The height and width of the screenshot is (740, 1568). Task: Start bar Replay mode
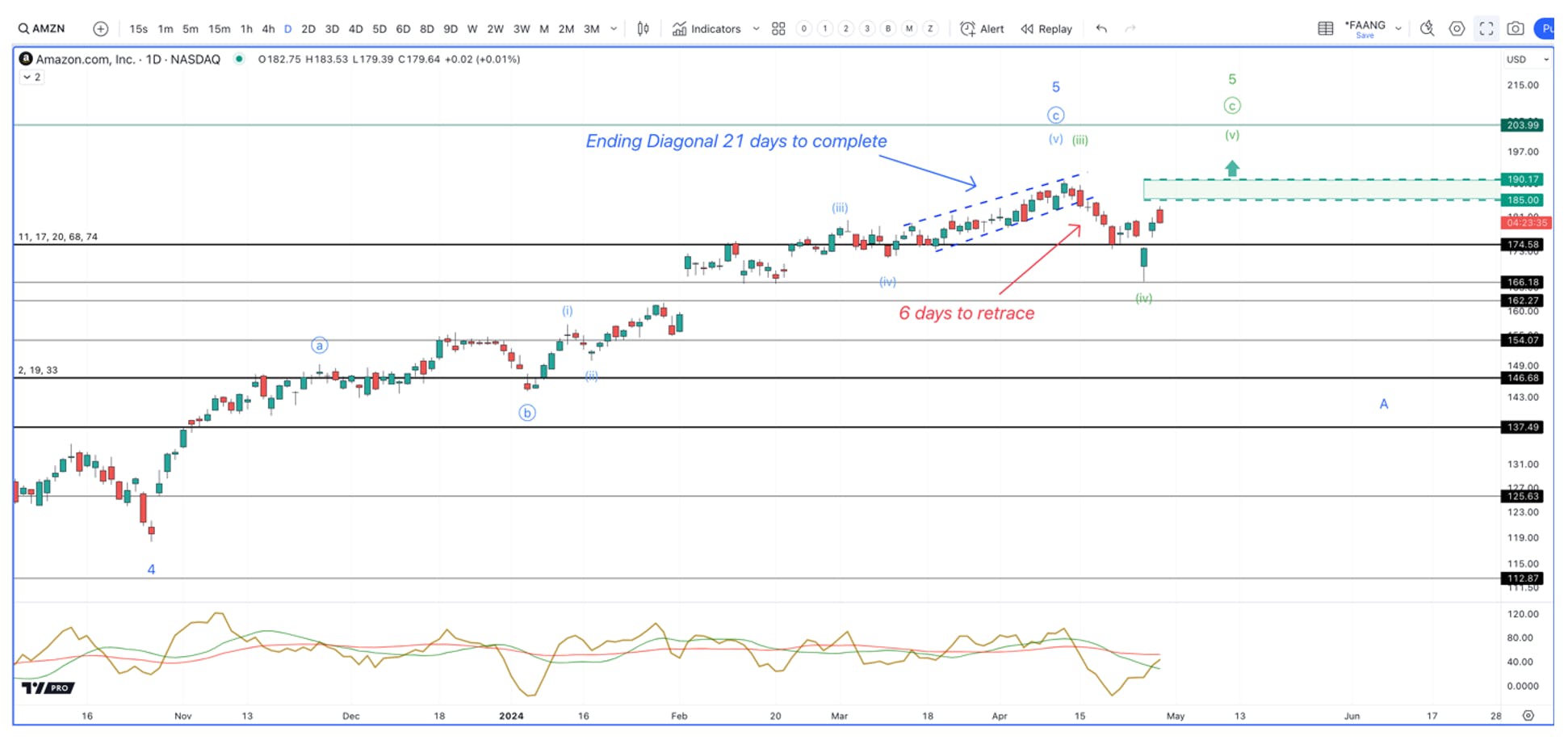click(1046, 29)
